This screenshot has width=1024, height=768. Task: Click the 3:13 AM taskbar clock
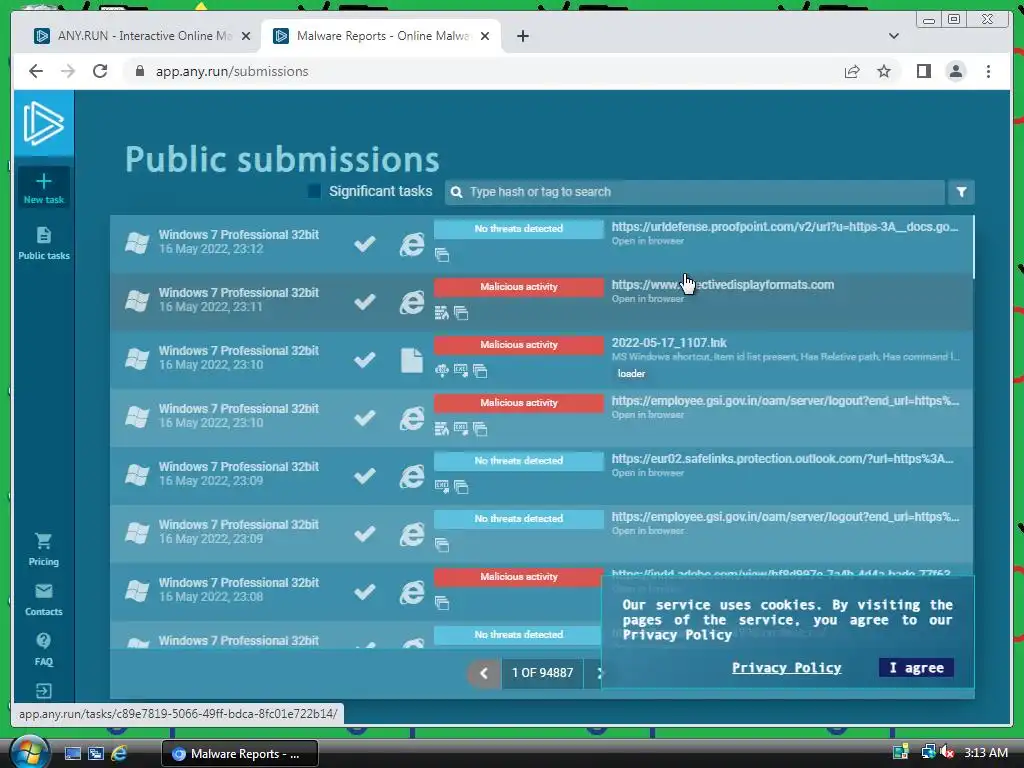(x=986, y=753)
